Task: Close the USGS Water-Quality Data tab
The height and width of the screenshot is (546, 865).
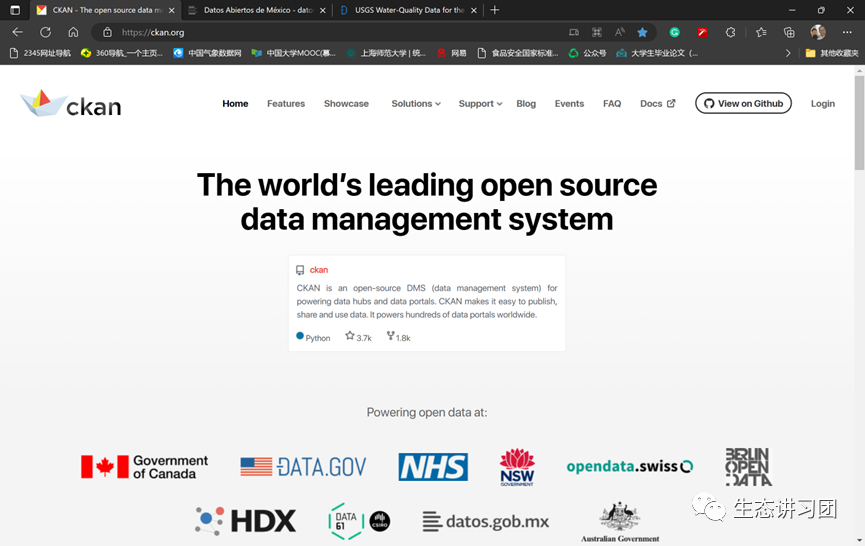Action: point(474,10)
